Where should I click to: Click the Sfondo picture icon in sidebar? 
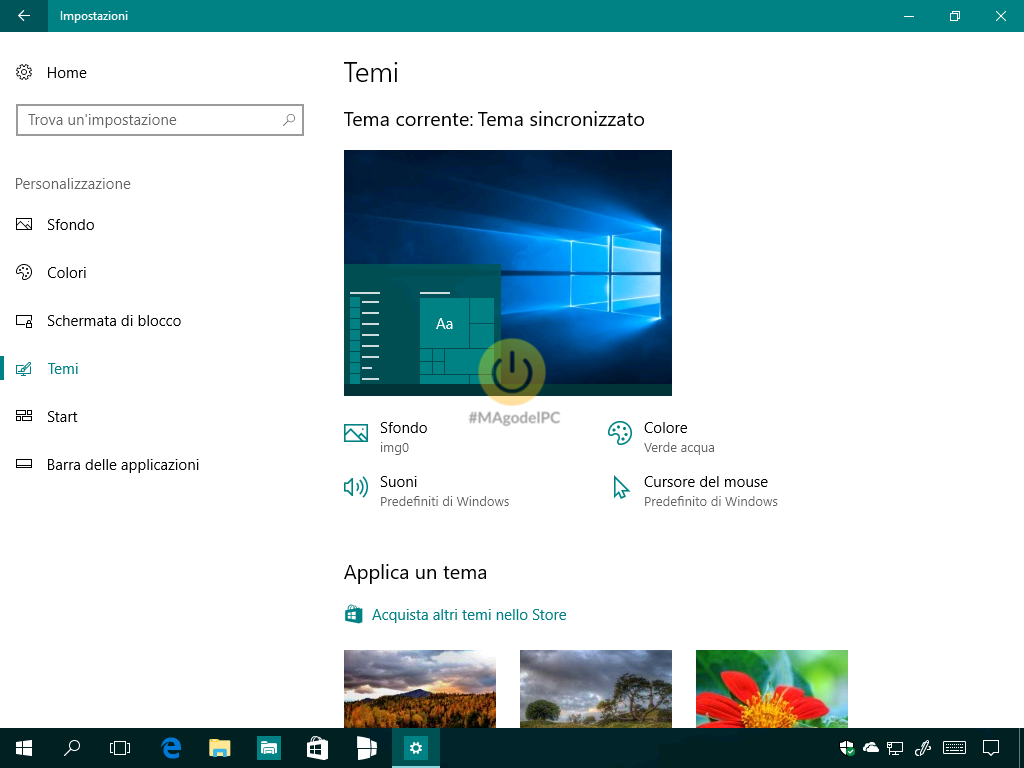tap(24, 225)
